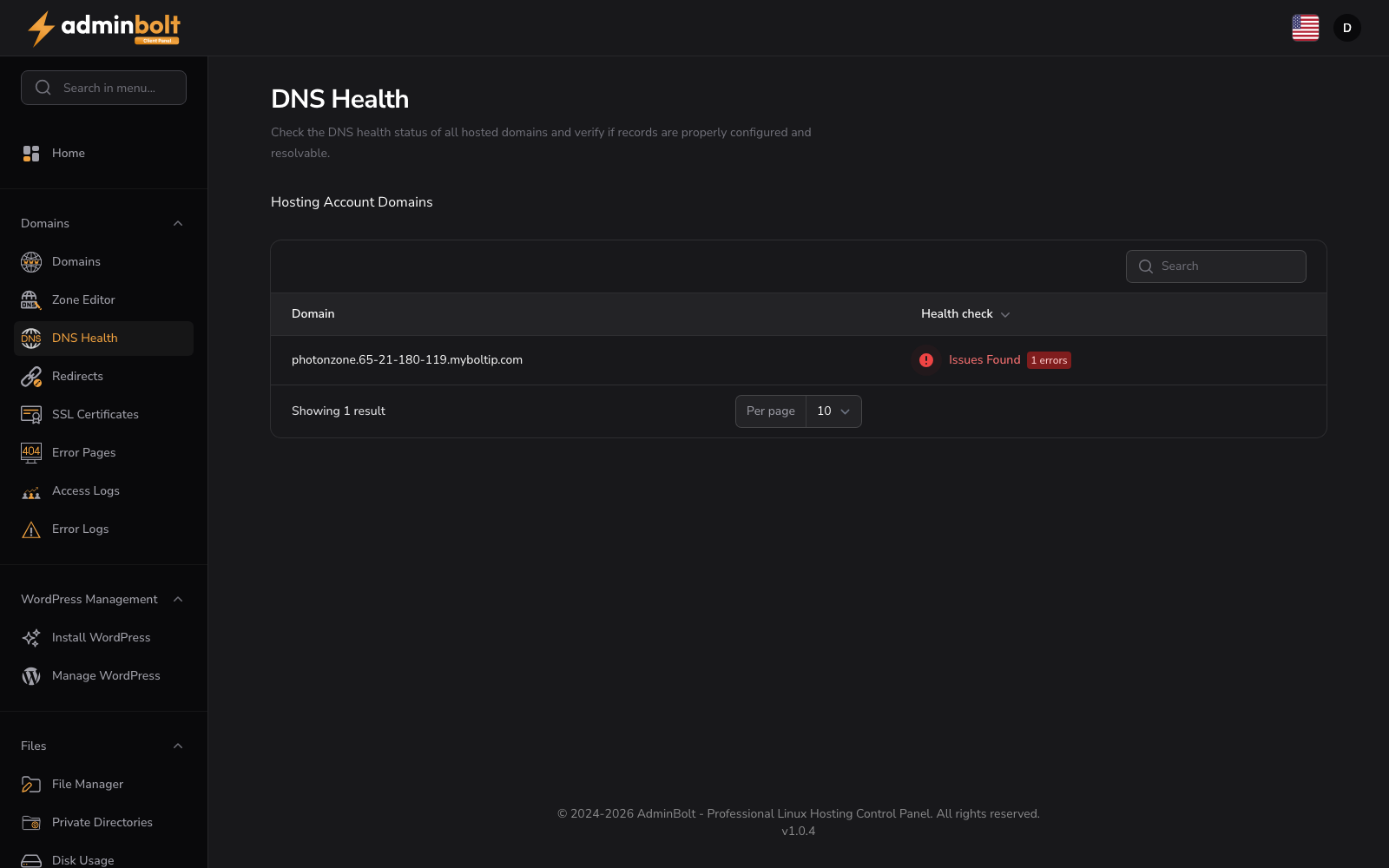Click the 404 Error Pages icon
Screen dimensions: 1389x868
(31, 453)
